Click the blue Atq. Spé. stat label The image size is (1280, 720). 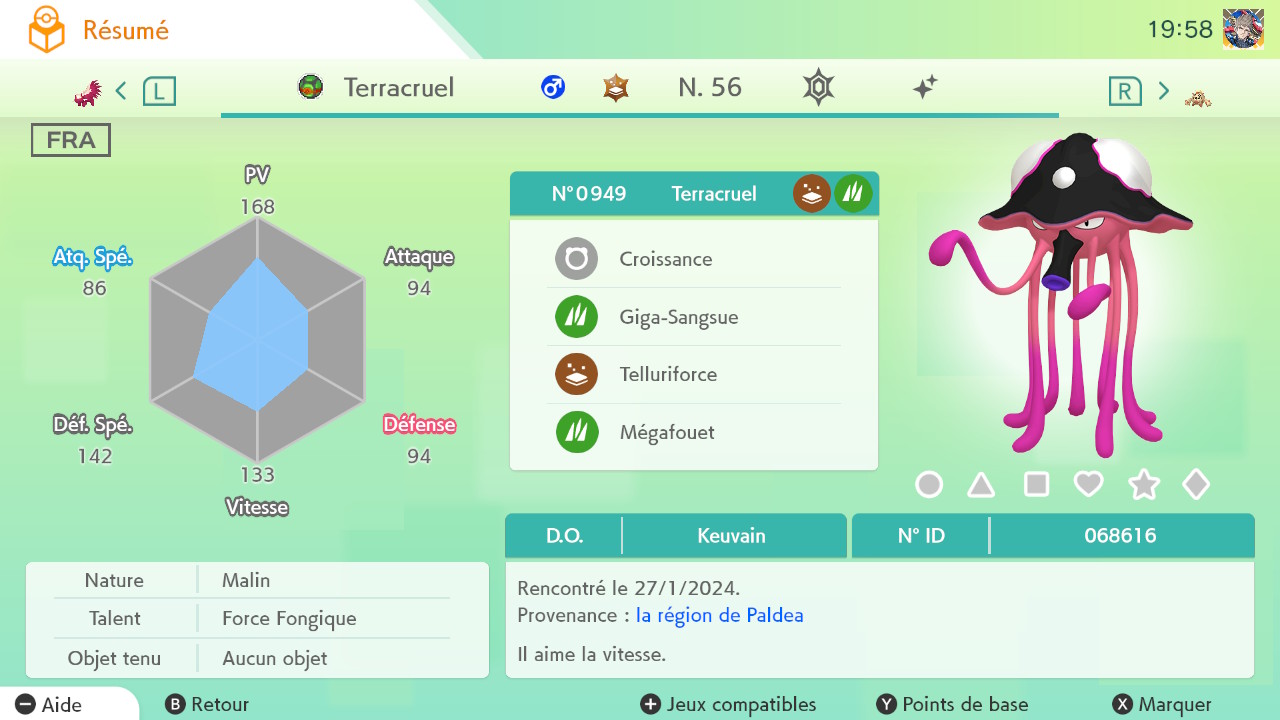[93, 257]
